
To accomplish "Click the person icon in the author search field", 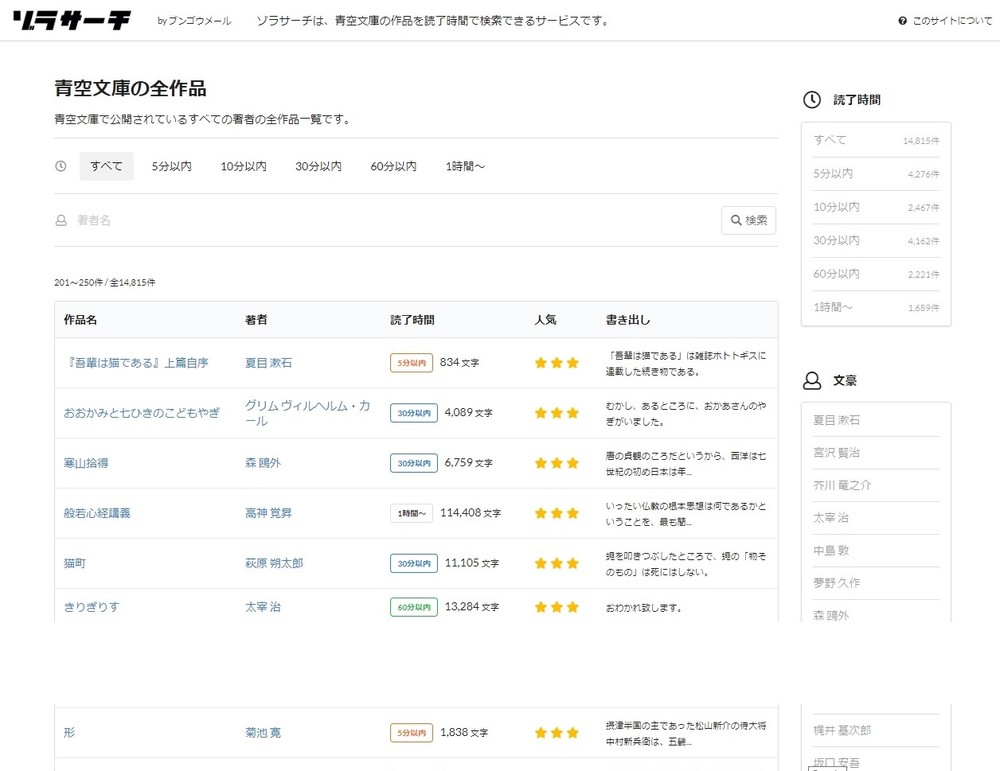I will [61, 220].
